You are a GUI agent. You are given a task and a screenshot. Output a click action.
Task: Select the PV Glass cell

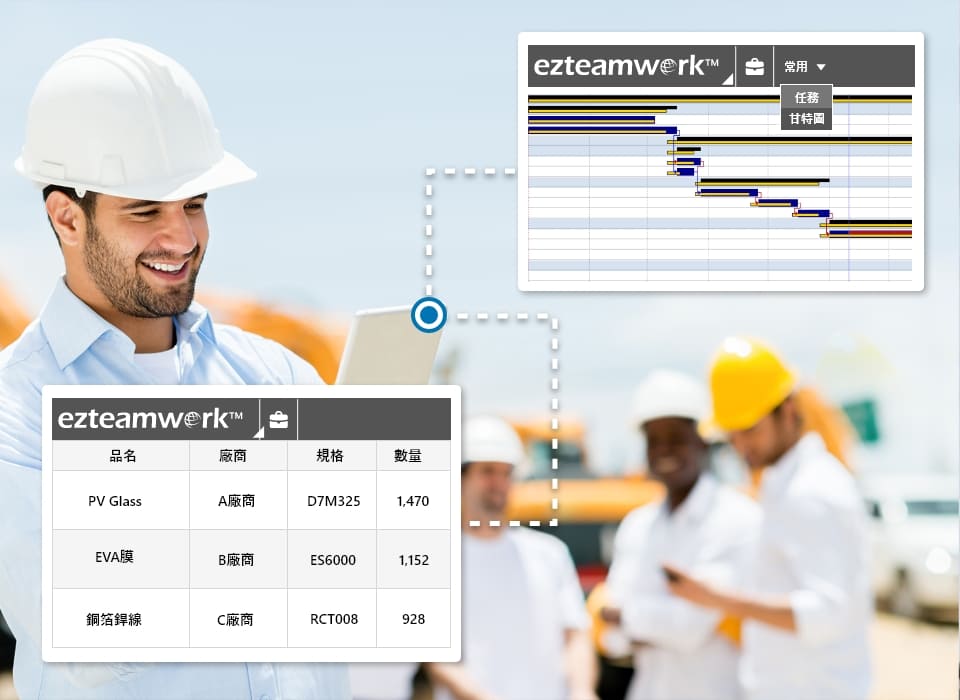(121, 500)
